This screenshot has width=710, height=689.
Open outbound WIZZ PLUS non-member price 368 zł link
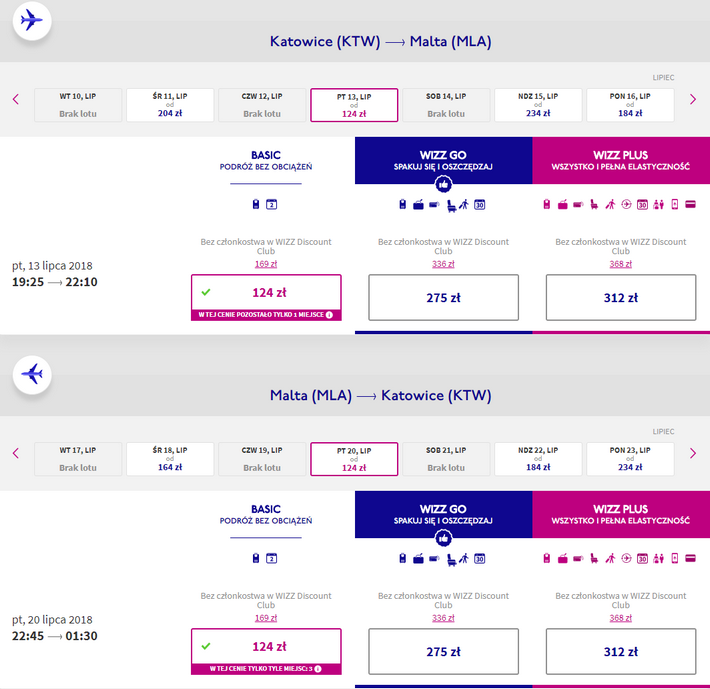pyautogui.click(x=621, y=264)
